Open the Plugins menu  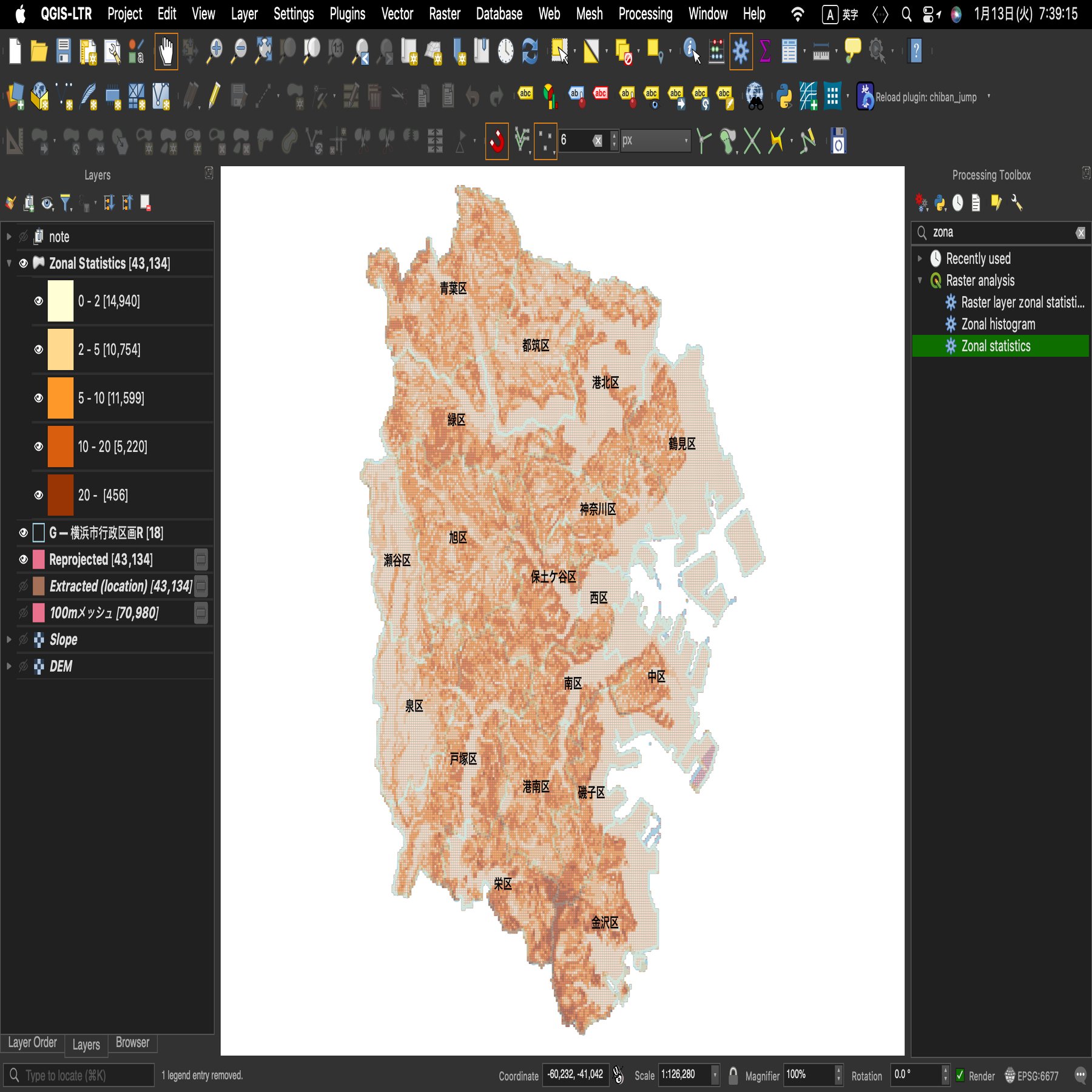tap(348, 14)
